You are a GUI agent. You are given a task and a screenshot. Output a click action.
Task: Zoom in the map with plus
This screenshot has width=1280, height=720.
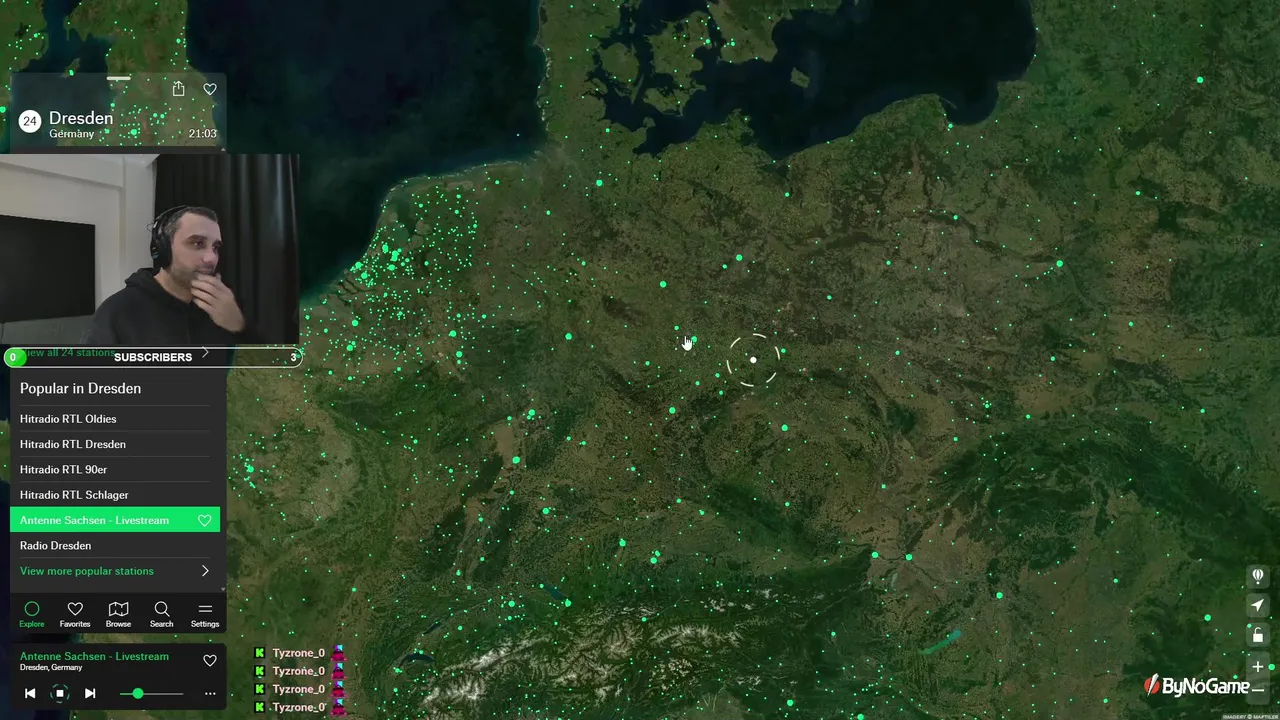point(1258,666)
